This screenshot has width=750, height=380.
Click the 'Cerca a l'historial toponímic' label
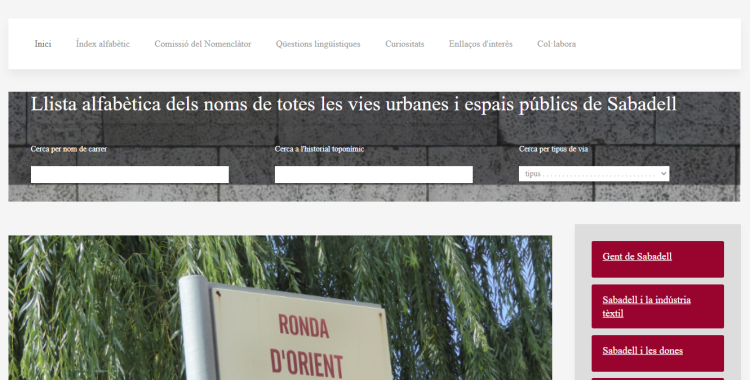coord(320,149)
